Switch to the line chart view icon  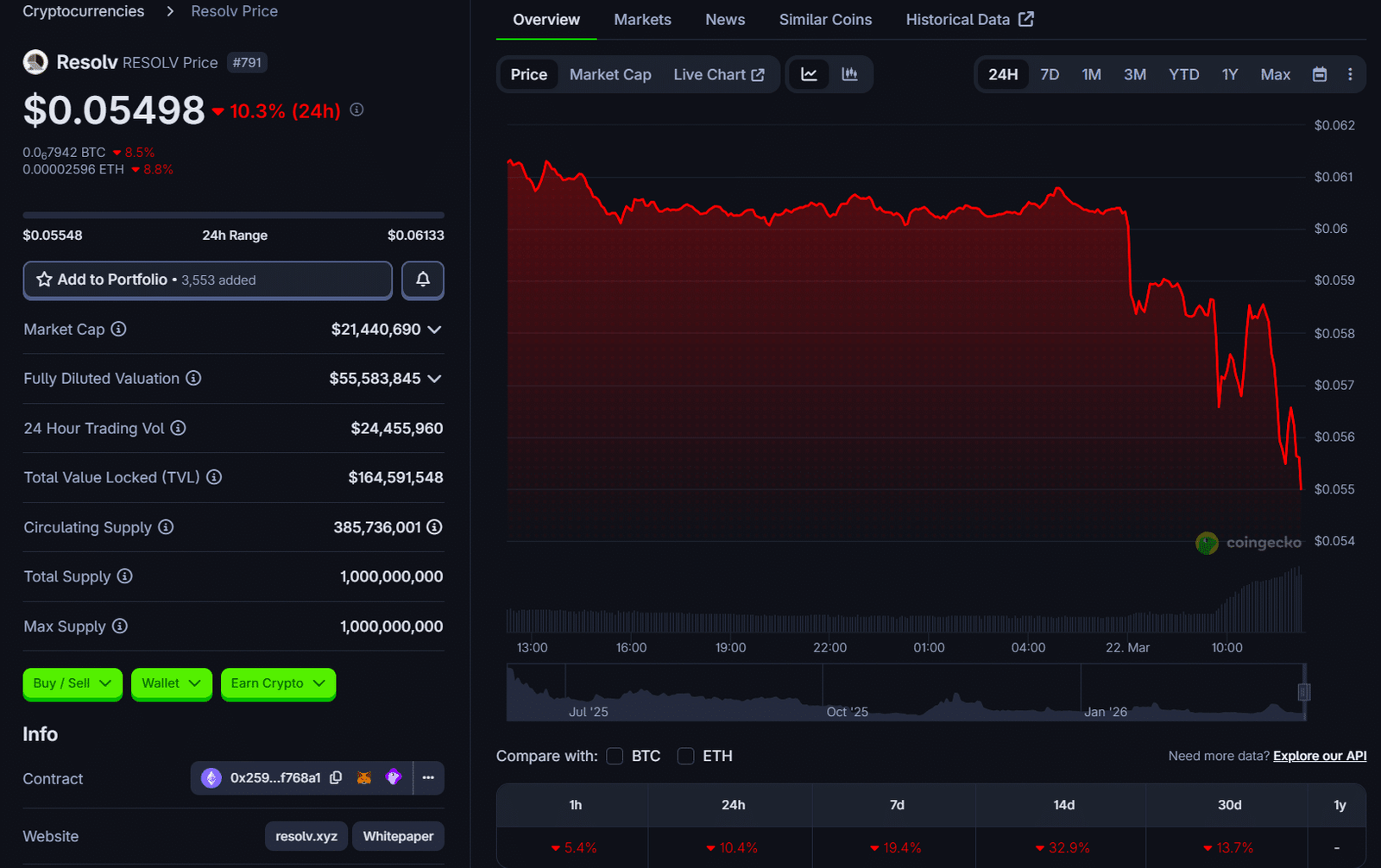pos(809,74)
